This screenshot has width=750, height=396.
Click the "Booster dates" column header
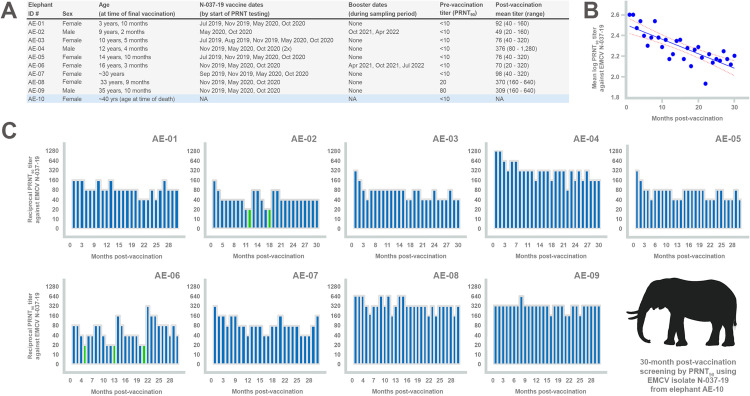pos(376,10)
